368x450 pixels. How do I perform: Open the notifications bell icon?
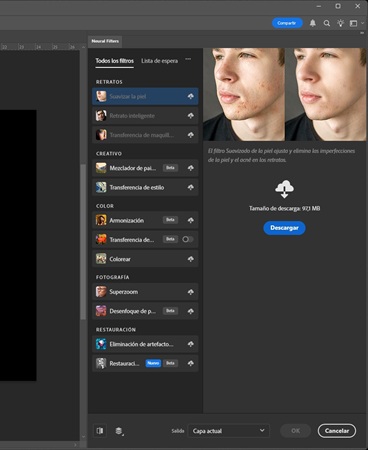tap(313, 23)
